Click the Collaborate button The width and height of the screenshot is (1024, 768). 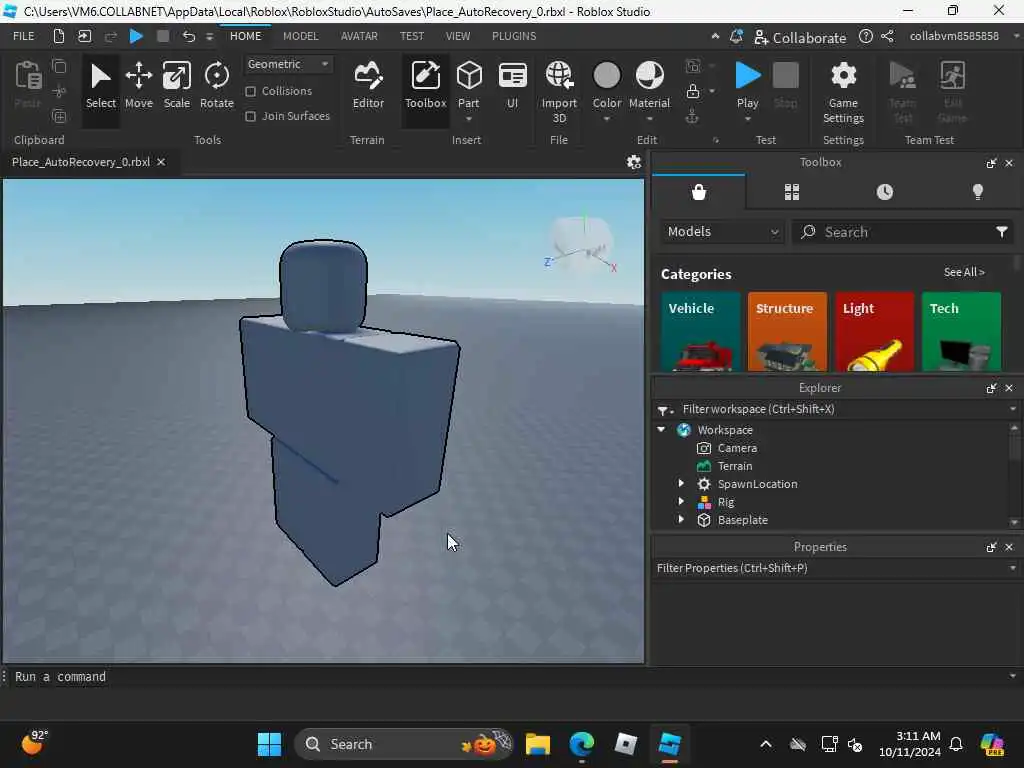[800, 37]
